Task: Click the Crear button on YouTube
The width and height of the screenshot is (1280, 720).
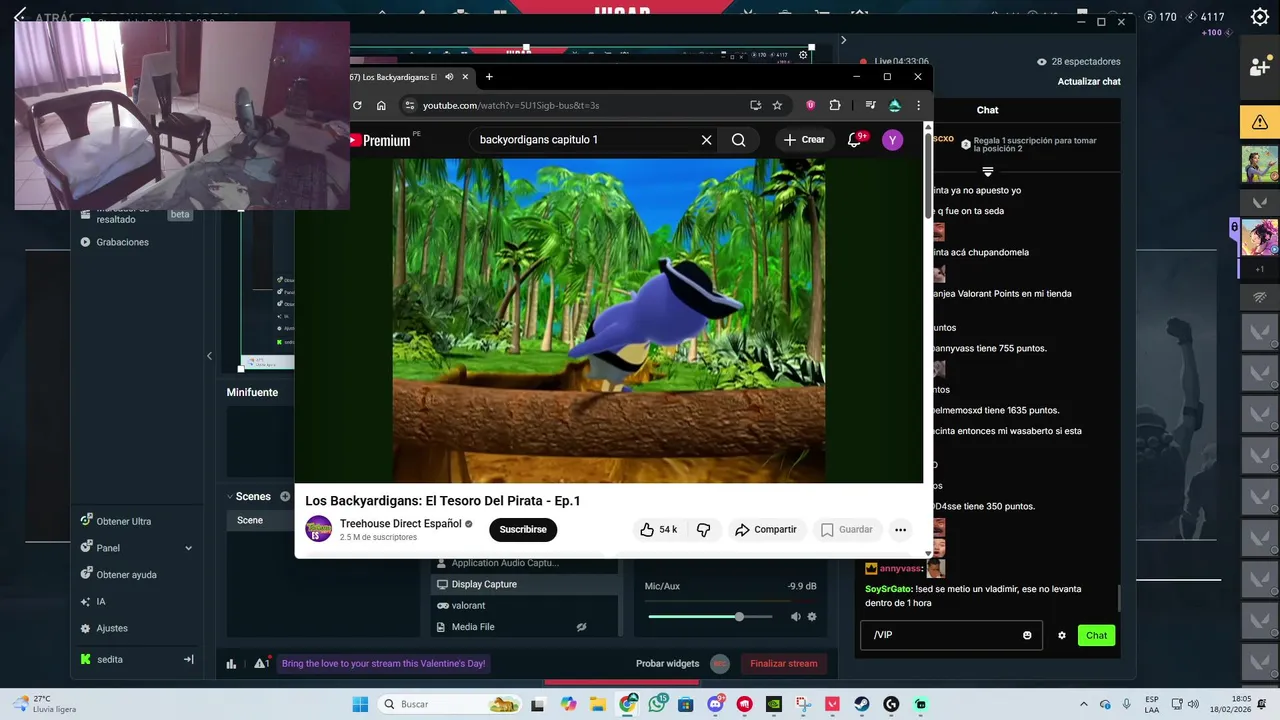Action: [804, 140]
